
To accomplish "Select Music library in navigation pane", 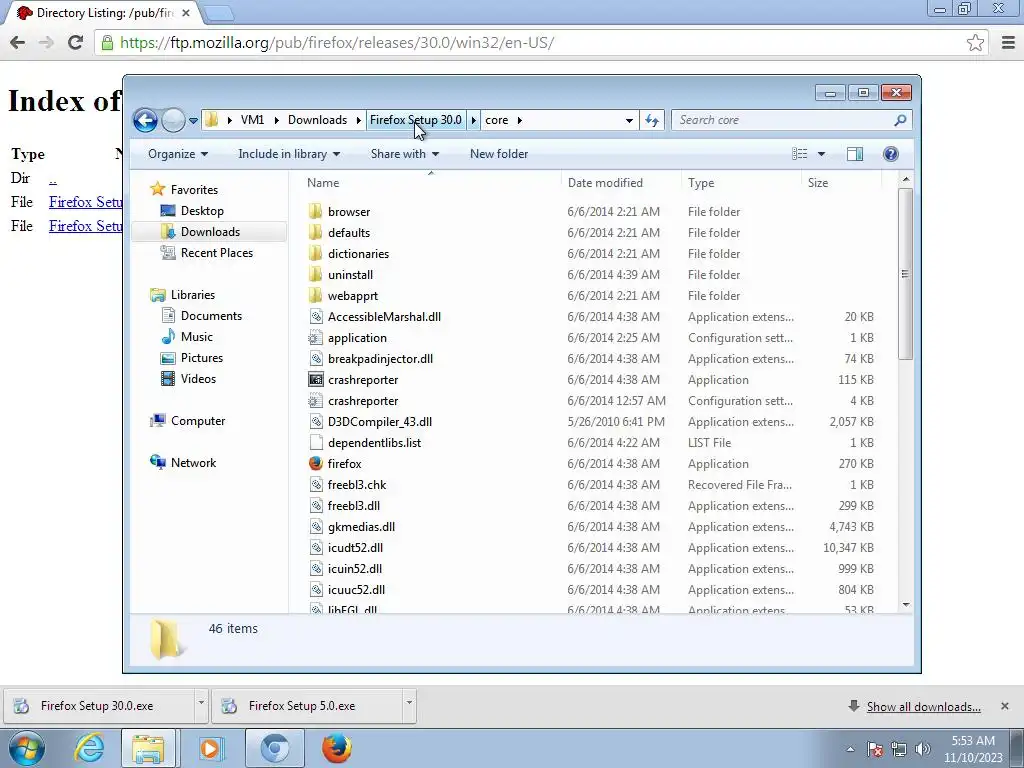I will click(197, 337).
